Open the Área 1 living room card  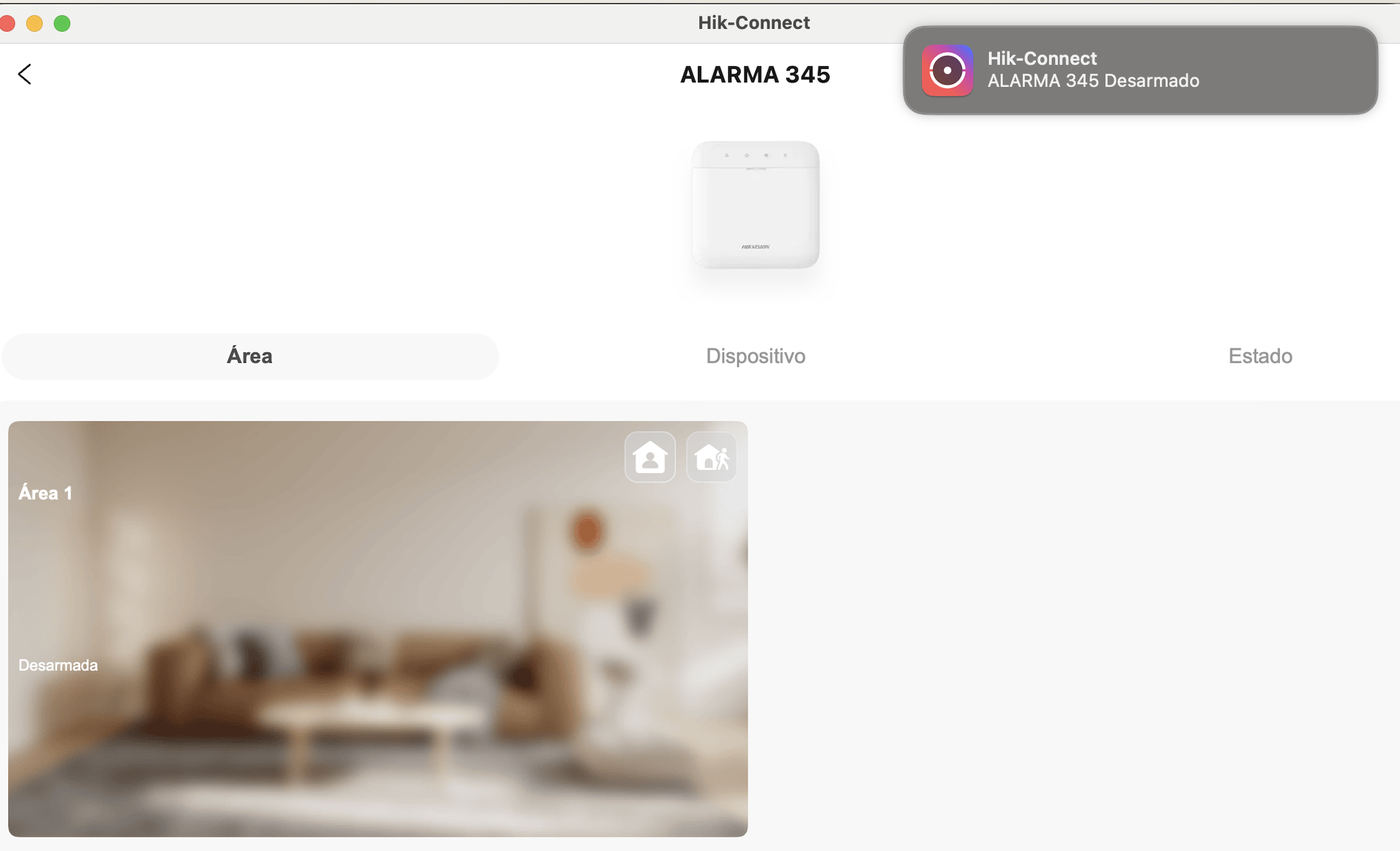378,628
